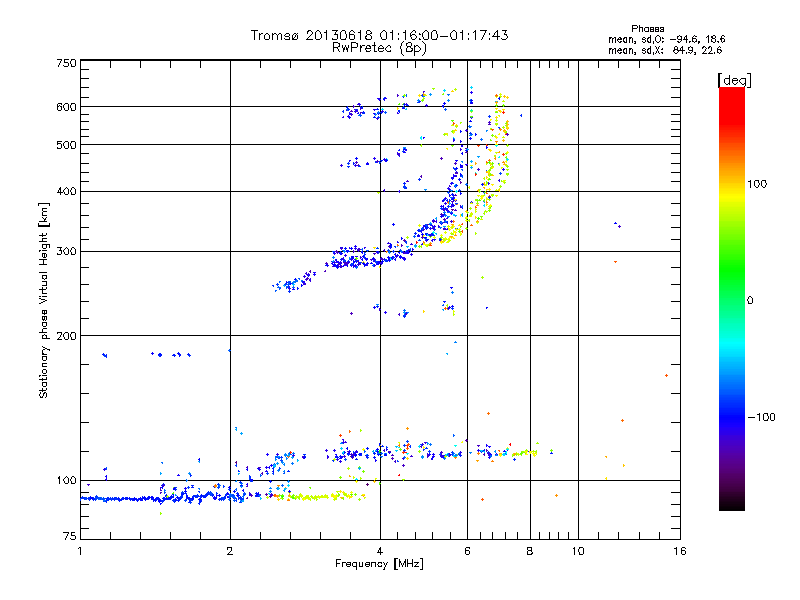Click the y-axis tick label '75'
This screenshot has width=800, height=600.
pyautogui.click(x=70, y=536)
